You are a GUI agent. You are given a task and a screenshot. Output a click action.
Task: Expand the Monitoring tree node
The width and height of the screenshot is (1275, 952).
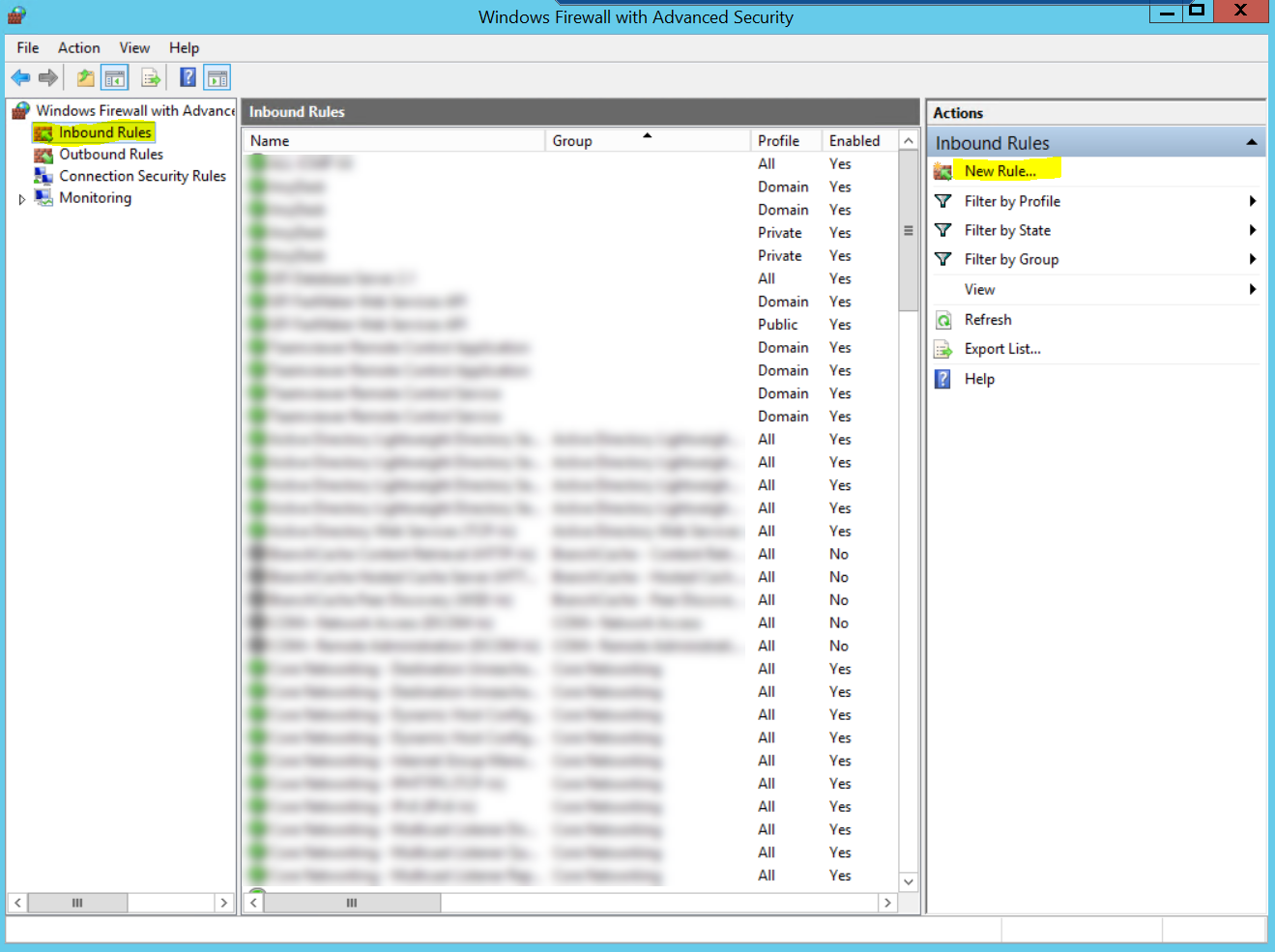tap(21, 199)
